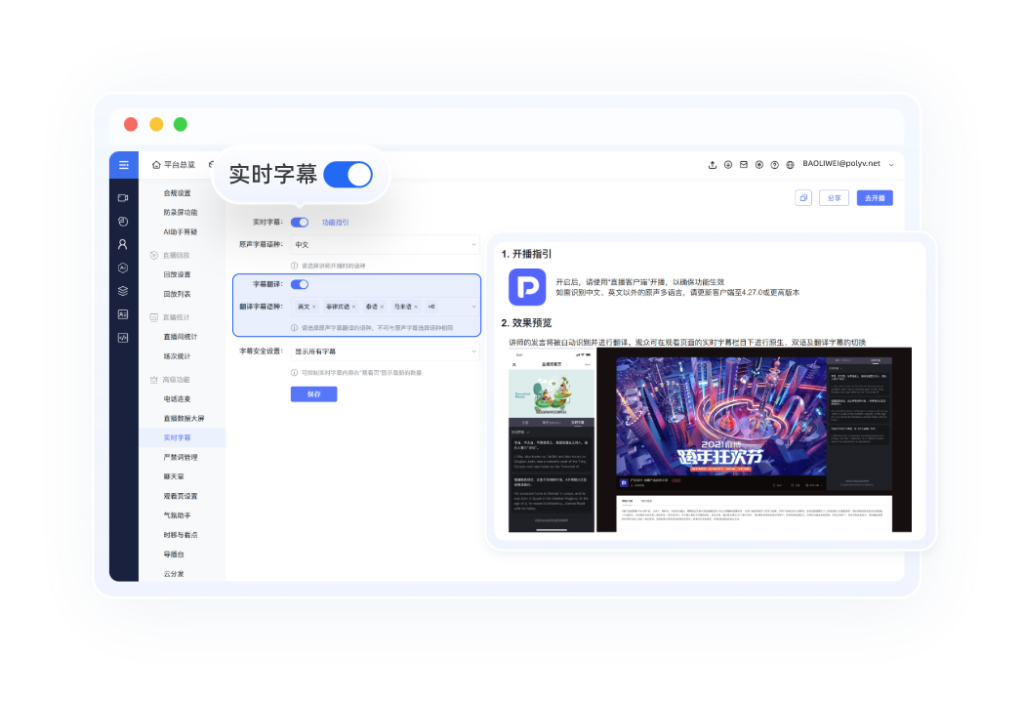Click the help question mark icon
Viewport: 1024px width, 701px height.
[x=774, y=164]
